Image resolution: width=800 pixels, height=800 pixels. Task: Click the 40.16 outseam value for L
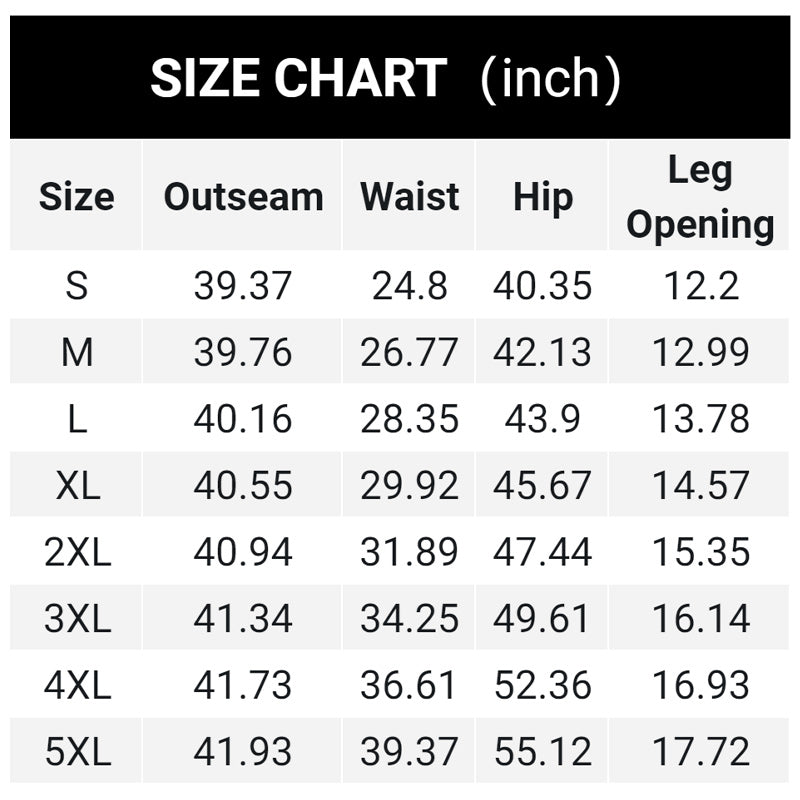(243, 419)
